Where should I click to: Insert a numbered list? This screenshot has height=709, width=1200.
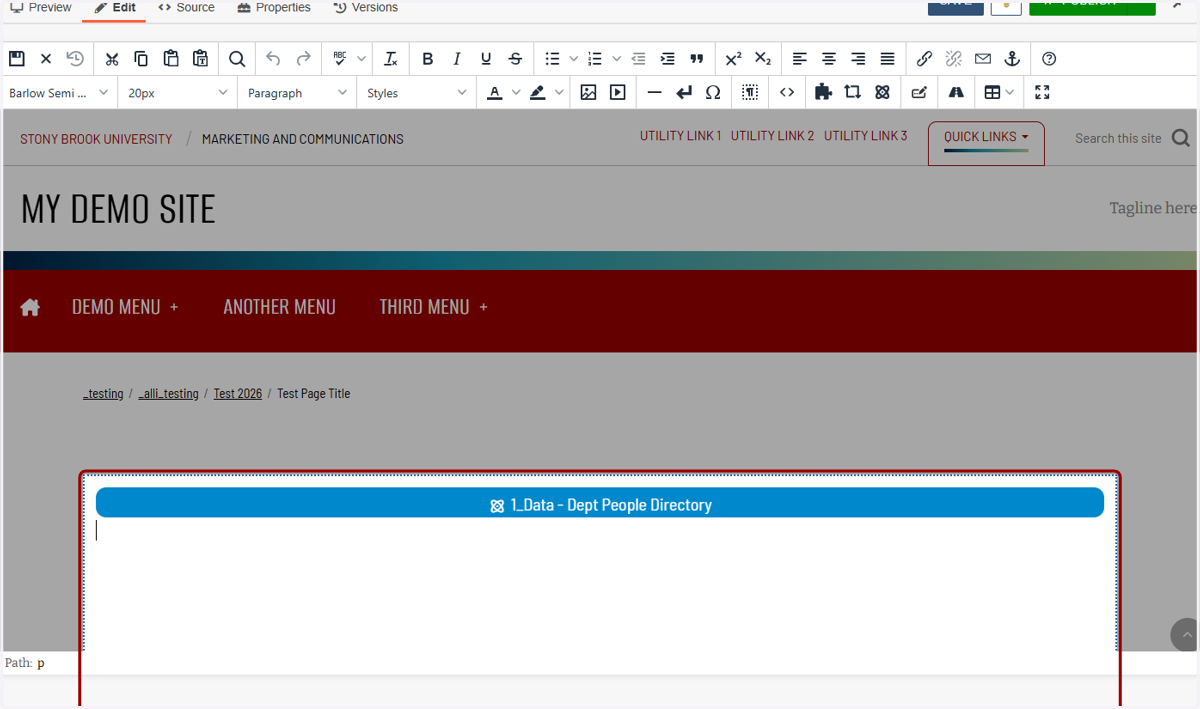595,59
